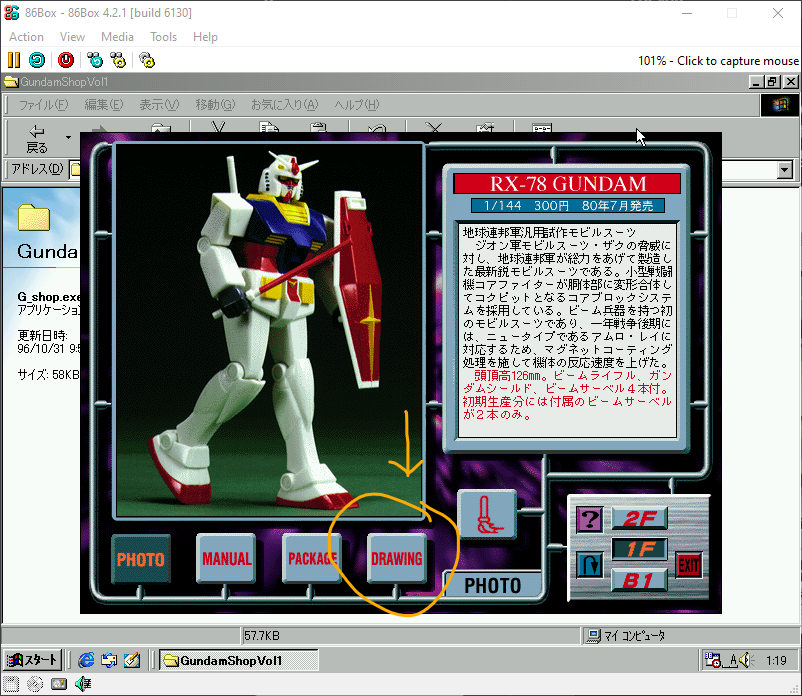Restore the GundamShopVol1 Explorer window
802x696 pixels.
pos(772,82)
